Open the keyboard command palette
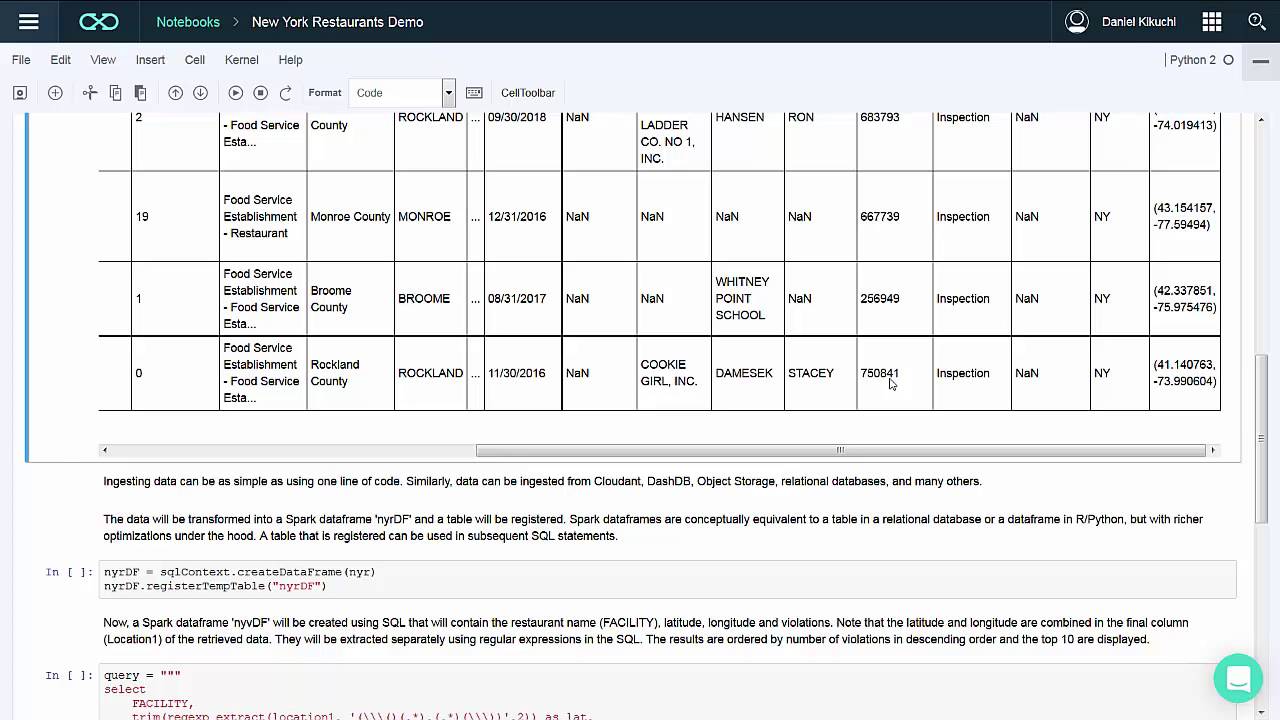 click(474, 93)
